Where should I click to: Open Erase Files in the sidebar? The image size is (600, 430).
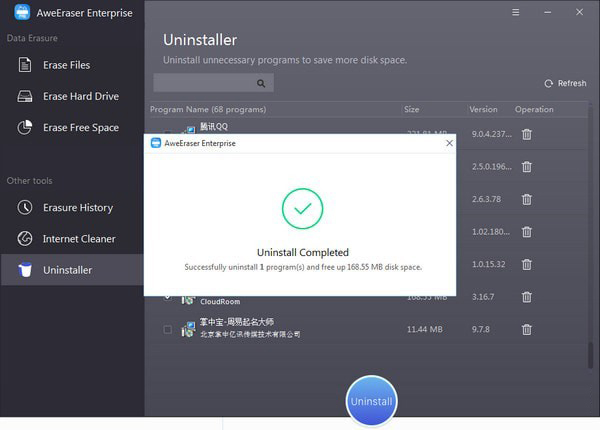pos(72,65)
